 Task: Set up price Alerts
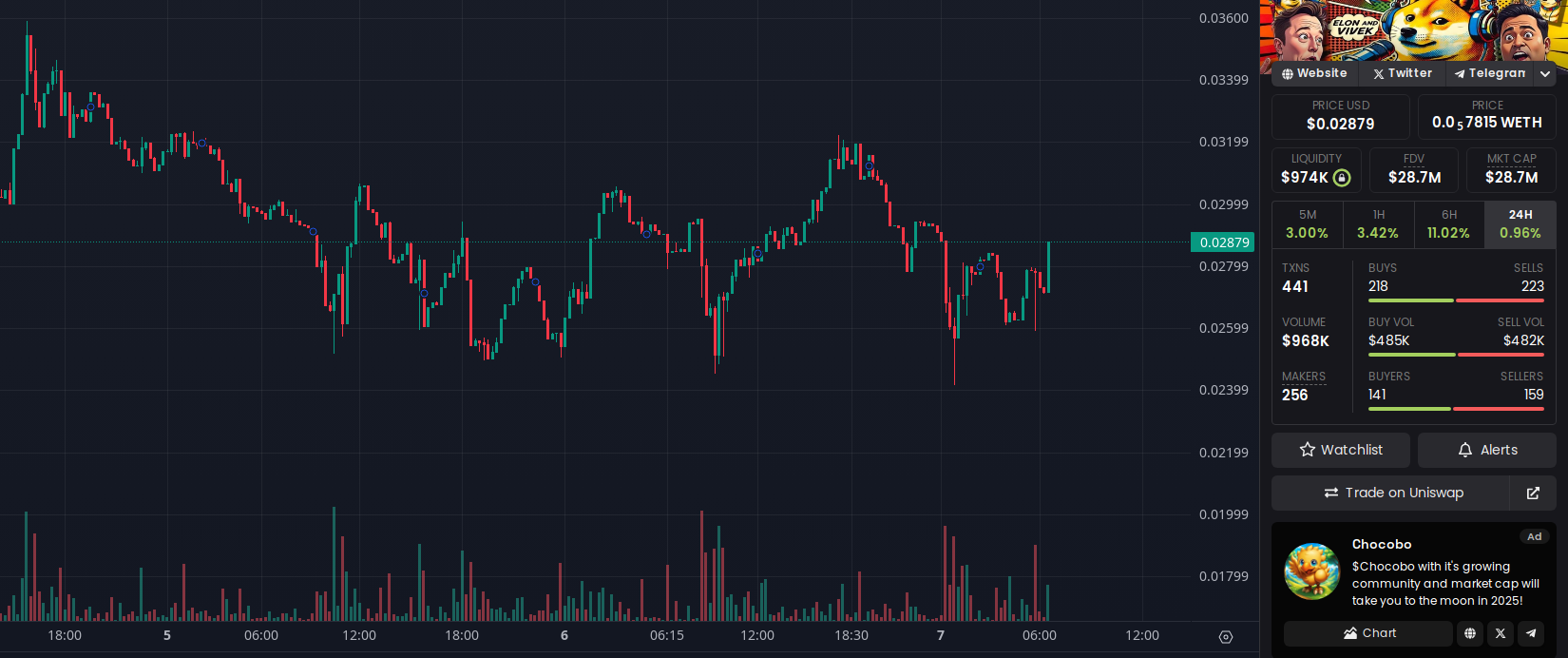[x=1487, y=450]
